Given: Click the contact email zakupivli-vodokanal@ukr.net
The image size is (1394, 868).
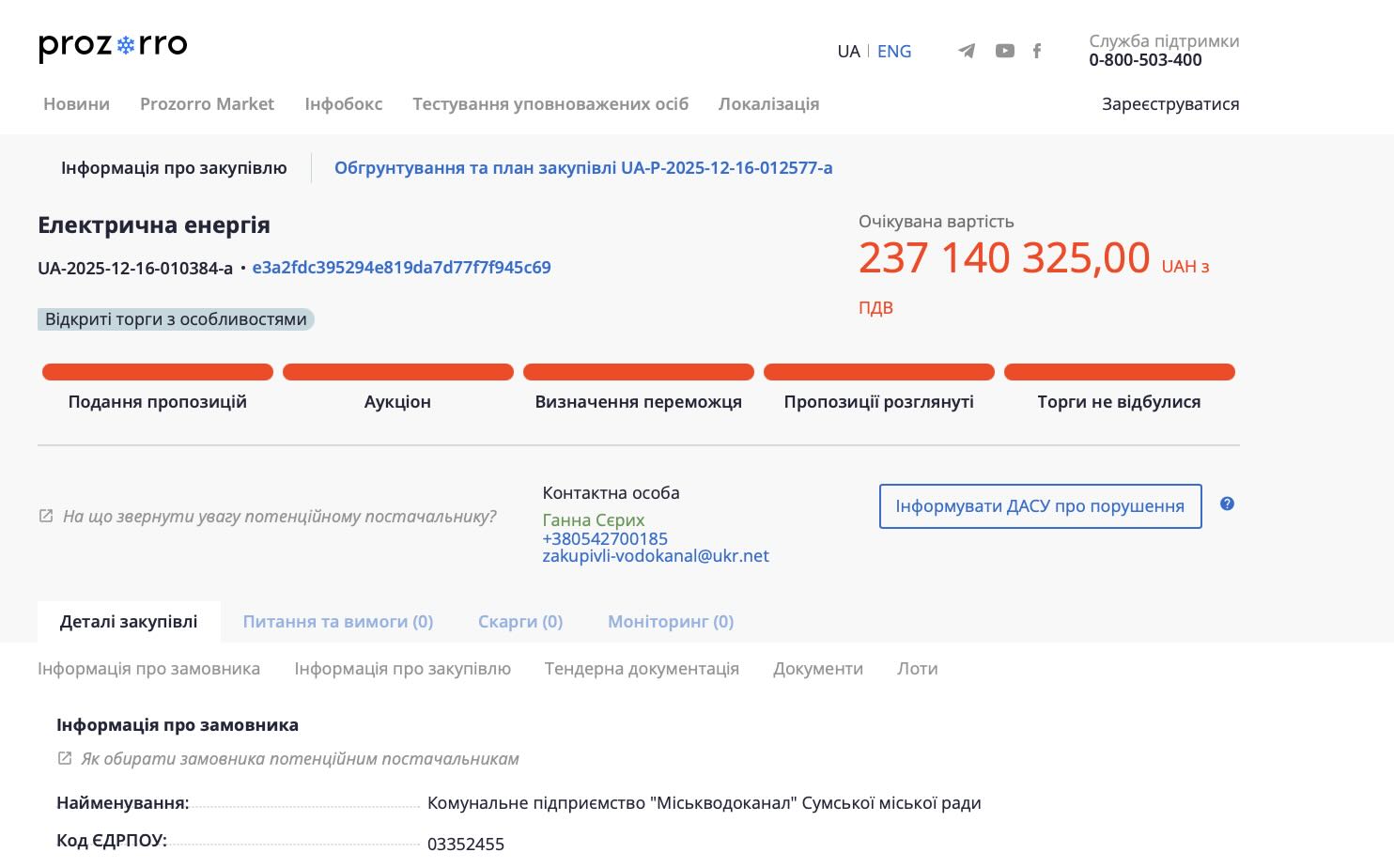Looking at the screenshot, I should pyautogui.click(x=655, y=556).
